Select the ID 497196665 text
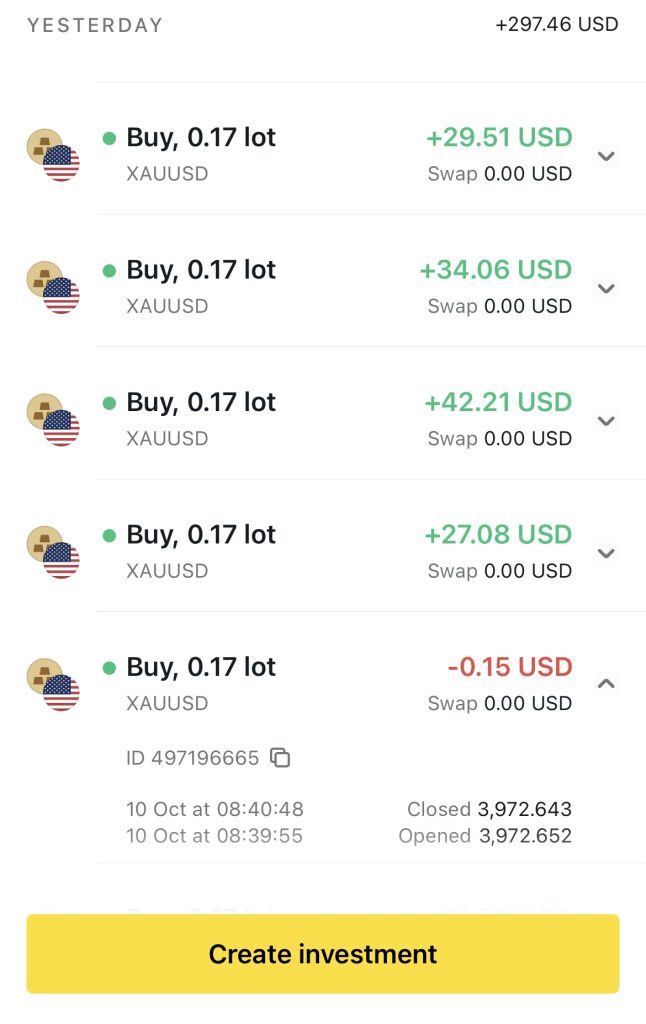The height and width of the screenshot is (1024, 646). coord(192,758)
